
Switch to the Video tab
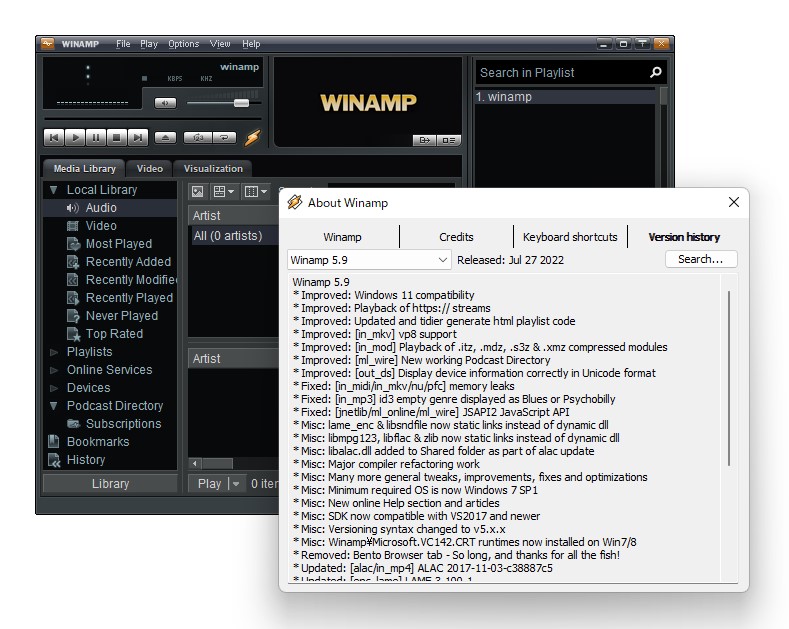pyautogui.click(x=149, y=169)
